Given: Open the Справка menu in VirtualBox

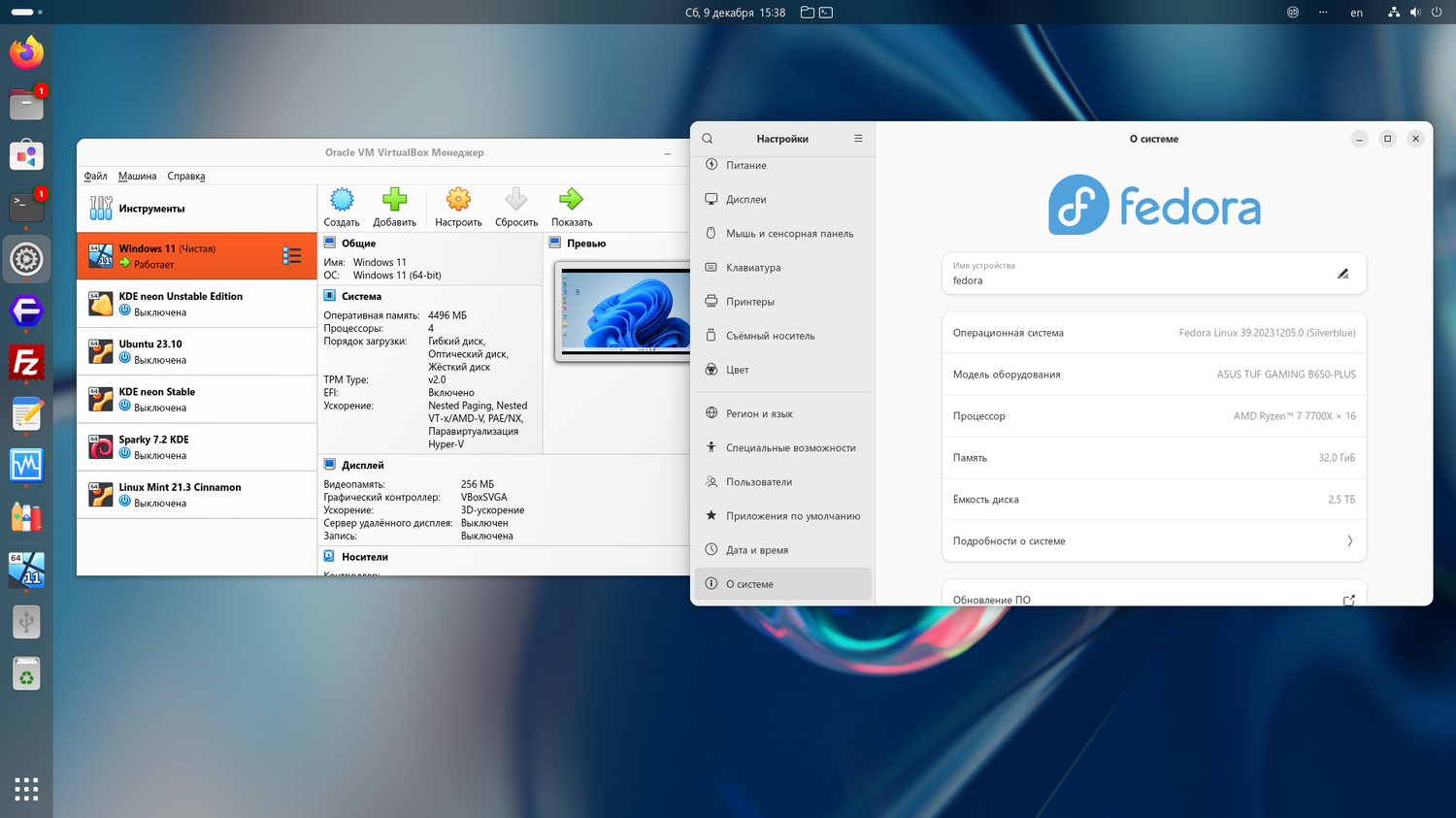Looking at the screenshot, I should pyautogui.click(x=186, y=177).
